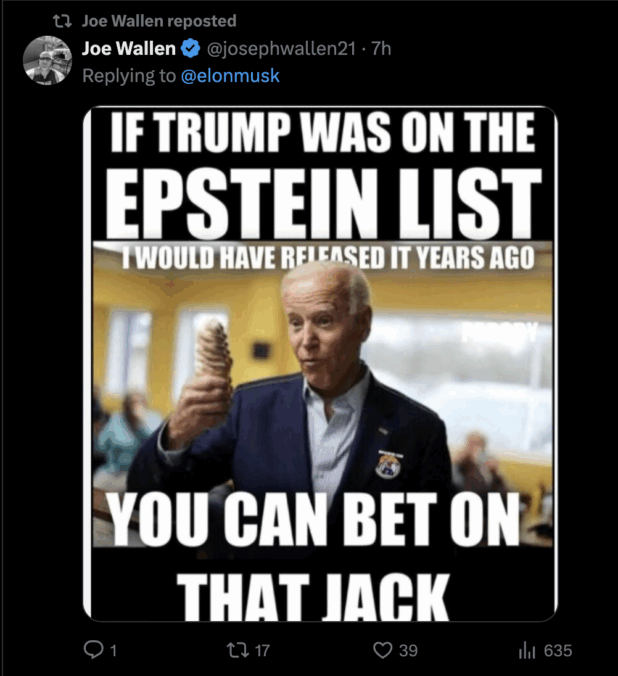This screenshot has height=676, width=618.
Task: Click 'YOU CAN BET ON' text in meme
Action: (314, 518)
